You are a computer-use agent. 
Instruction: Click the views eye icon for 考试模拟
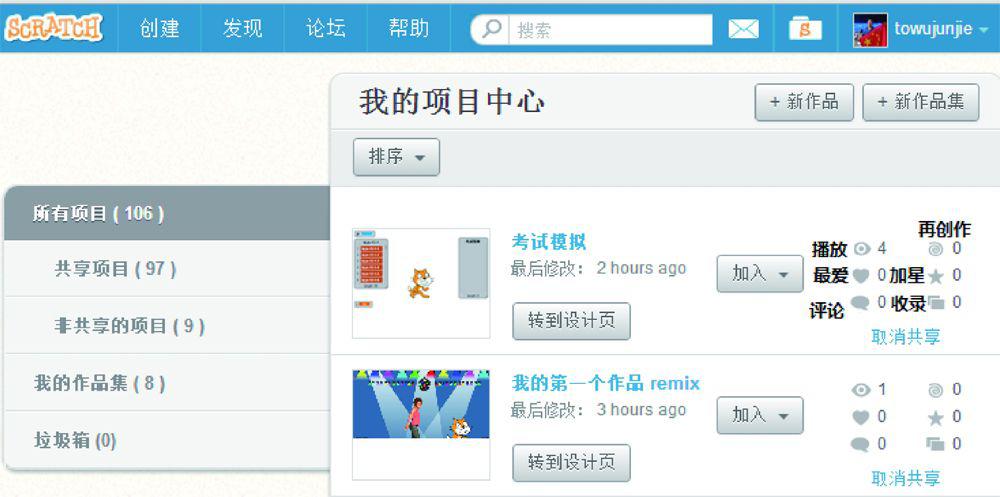pos(862,249)
